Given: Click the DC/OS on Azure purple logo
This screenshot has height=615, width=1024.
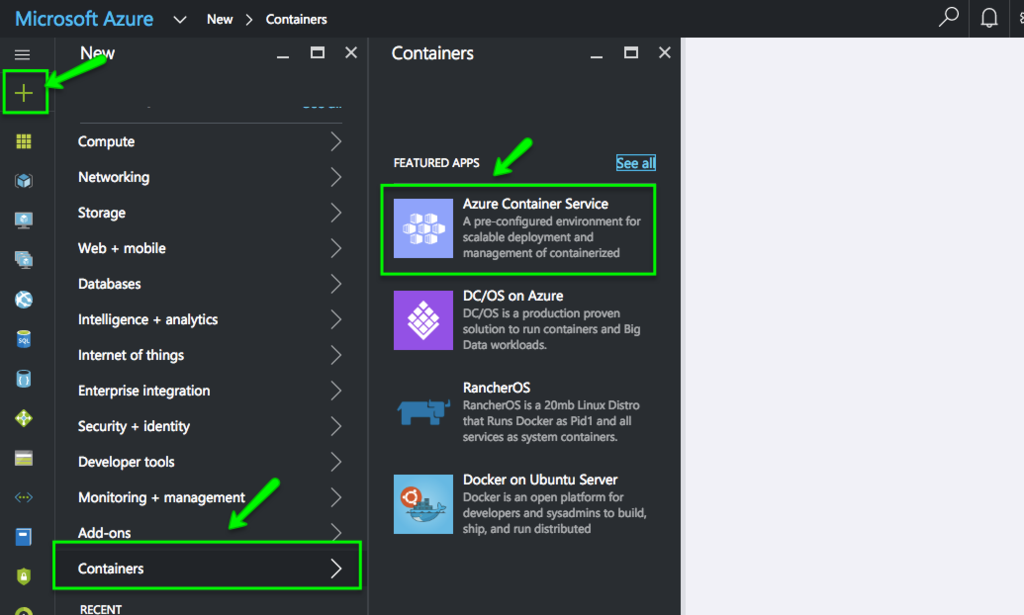Looking at the screenshot, I should [423, 320].
